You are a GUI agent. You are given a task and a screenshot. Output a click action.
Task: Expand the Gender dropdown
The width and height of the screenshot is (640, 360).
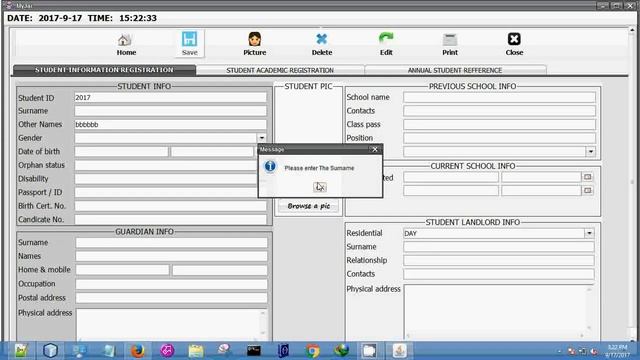(x=262, y=138)
